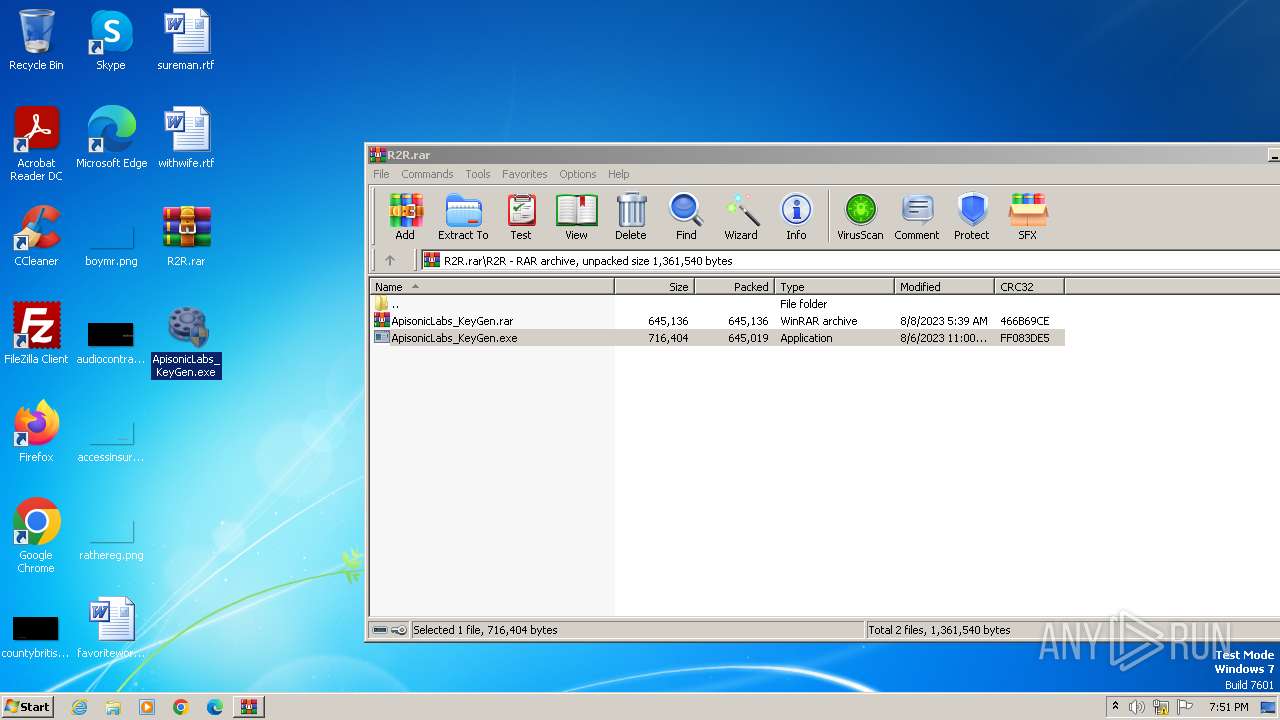Click the Protect shield icon
The height and width of the screenshot is (720, 1280).
(972, 216)
